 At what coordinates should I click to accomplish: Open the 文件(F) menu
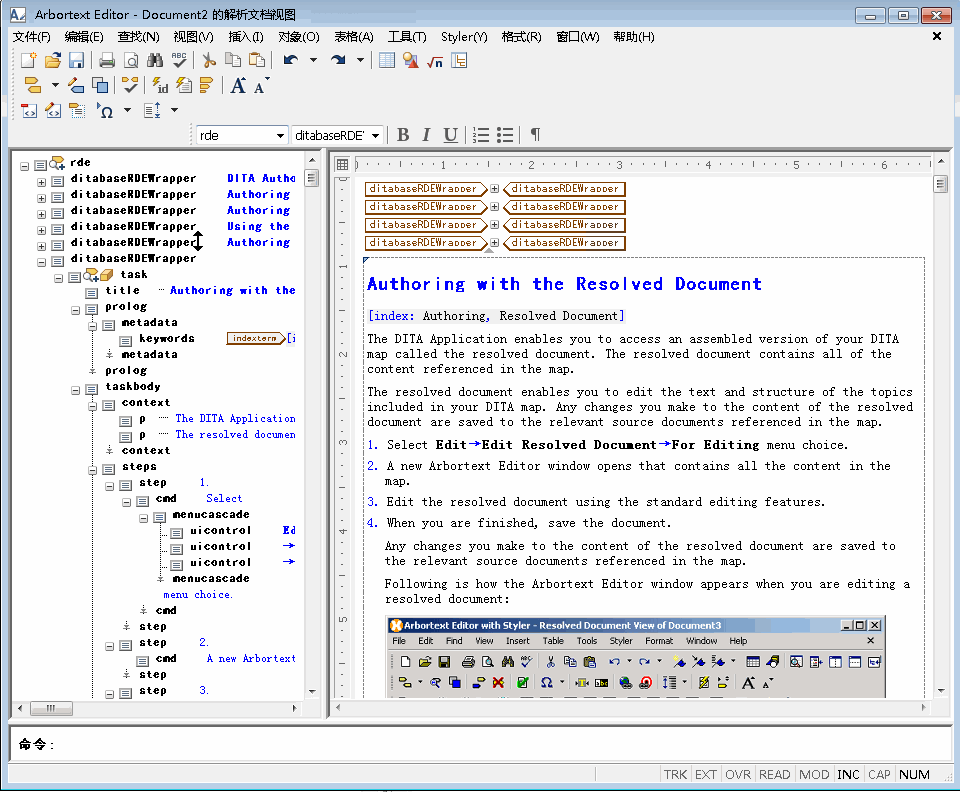pyautogui.click(x=31, y=37)
